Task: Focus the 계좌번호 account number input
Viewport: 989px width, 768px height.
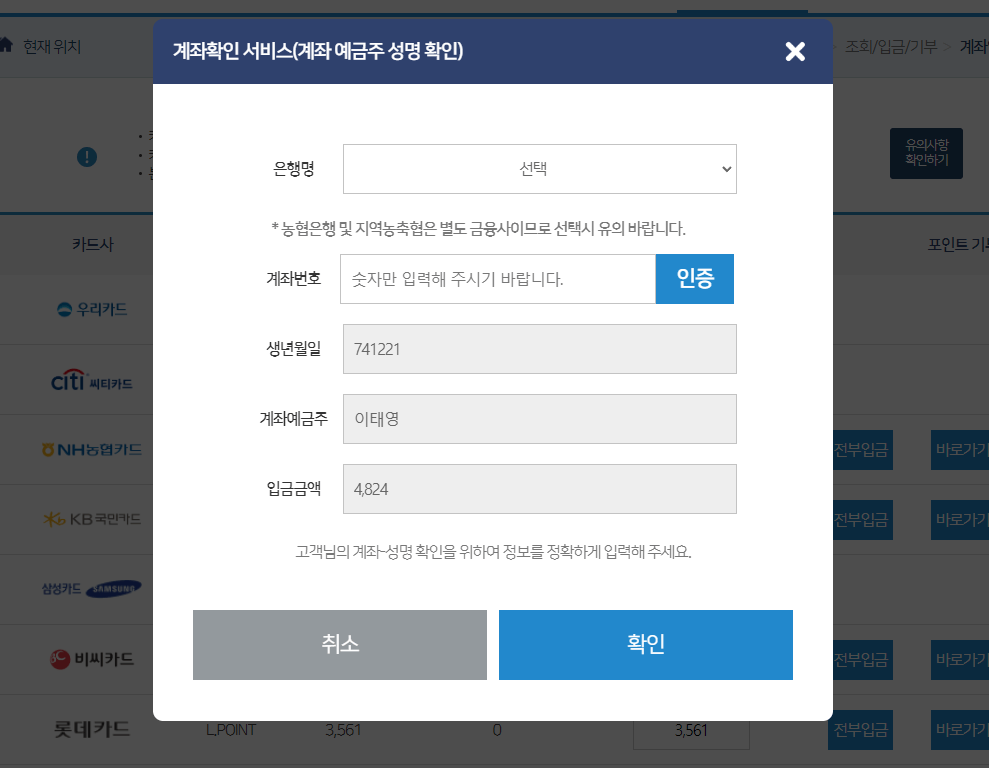Action: click(x=497, y=279)
